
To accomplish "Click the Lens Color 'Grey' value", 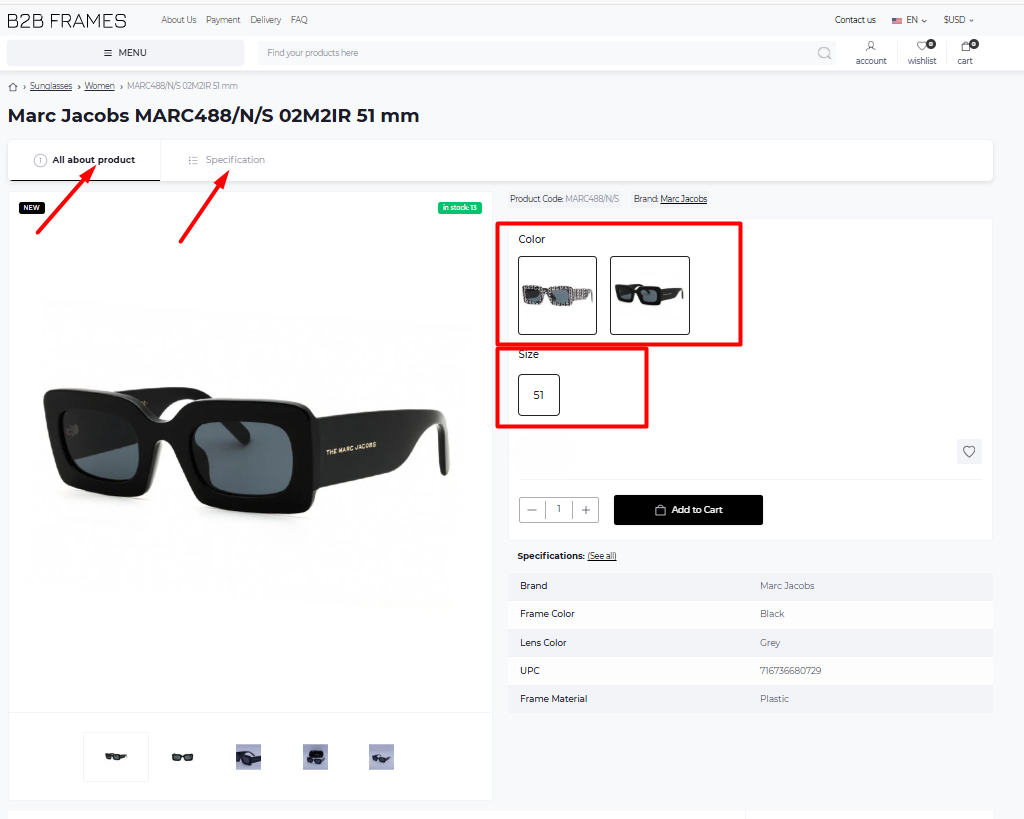I will (770, 643).
